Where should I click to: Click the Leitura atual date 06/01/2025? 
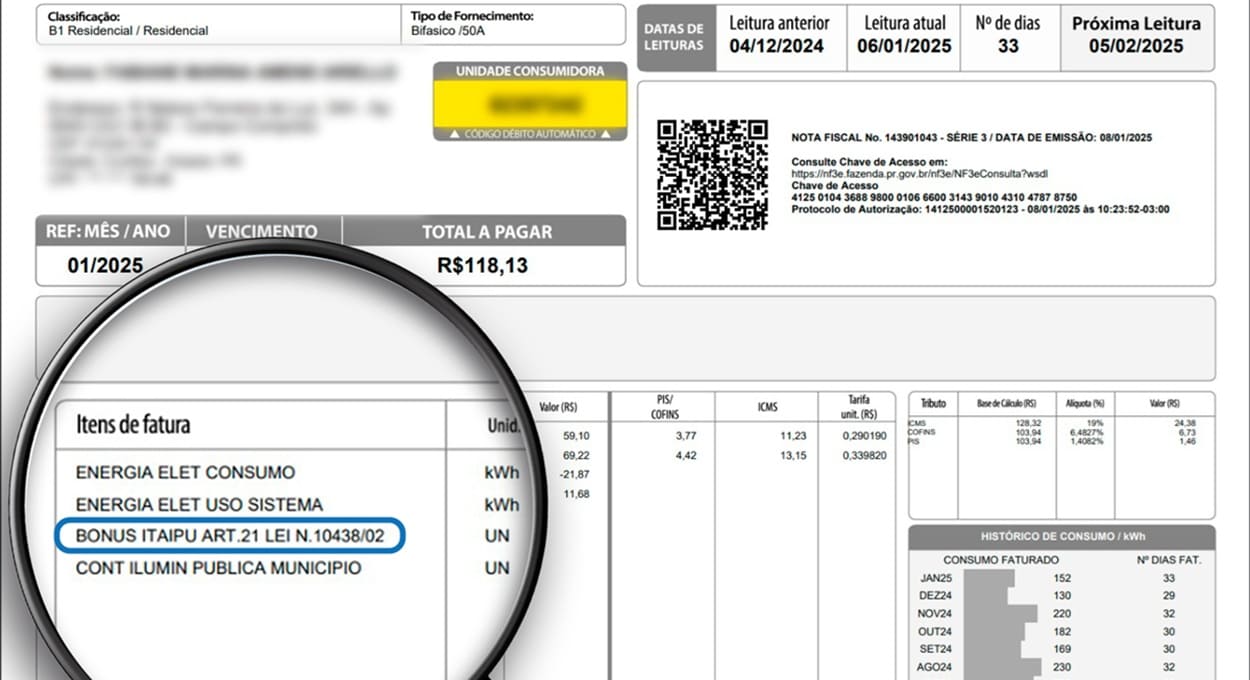click(x=905, y=46)
